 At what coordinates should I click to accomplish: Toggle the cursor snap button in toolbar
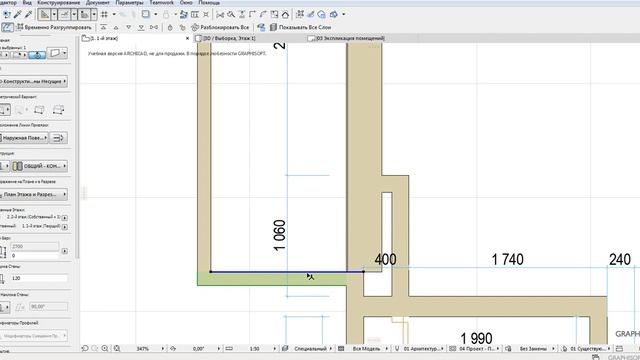tap(84, 15)
